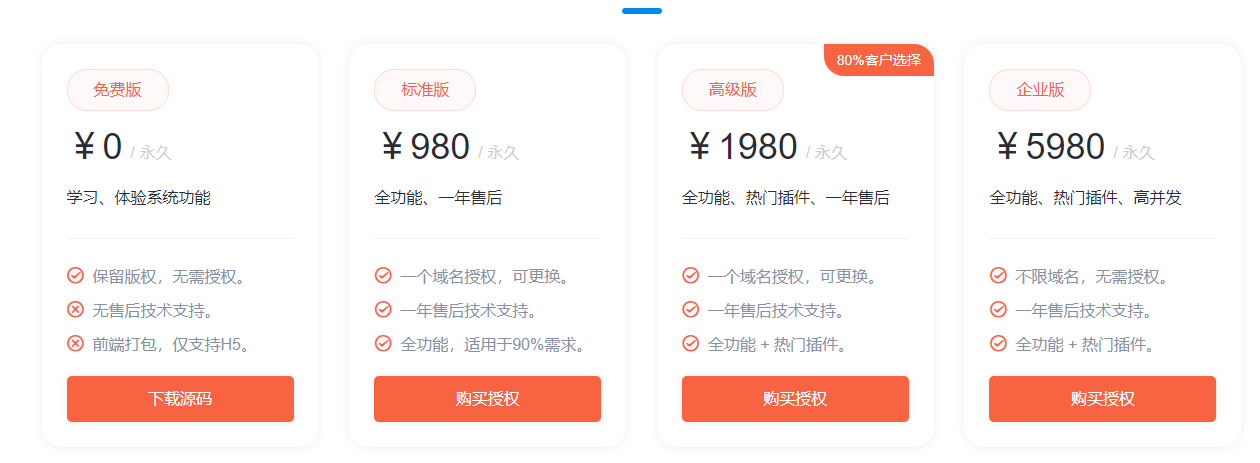This screenshot has width=1260, height=463.
Task: Select the 高级版 plan label
Action: click(x=733, y=90)
